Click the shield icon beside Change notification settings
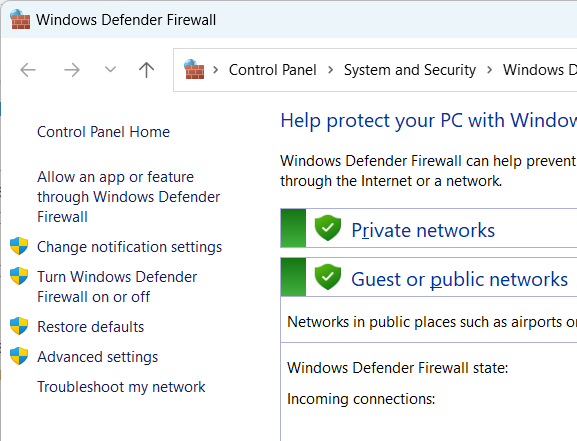Image resolution: width=577 pixels, height=441 pixels. [x=19, y=246]
